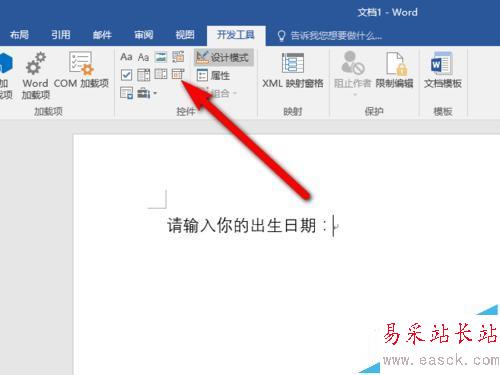Open the Word add-ins (Word 加载项) button
This screenshot has height=375, width=500.
click(x=35, y=76)
